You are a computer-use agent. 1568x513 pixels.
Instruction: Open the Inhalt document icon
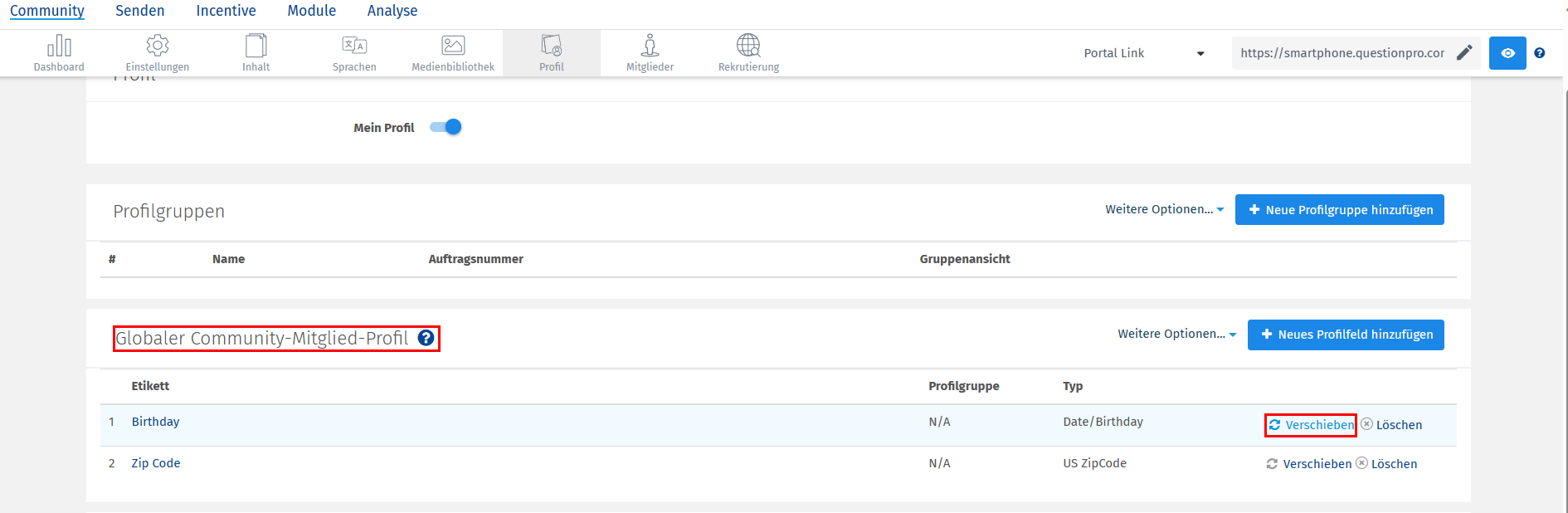(256, 46)
